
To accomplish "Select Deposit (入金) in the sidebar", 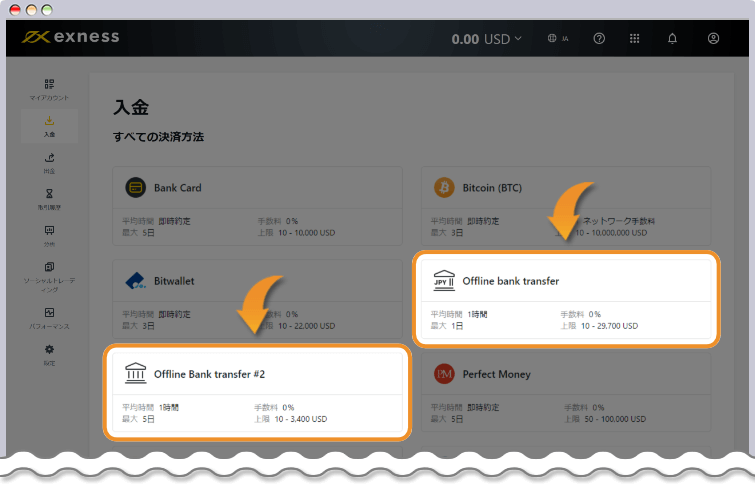I will [49, 126].
